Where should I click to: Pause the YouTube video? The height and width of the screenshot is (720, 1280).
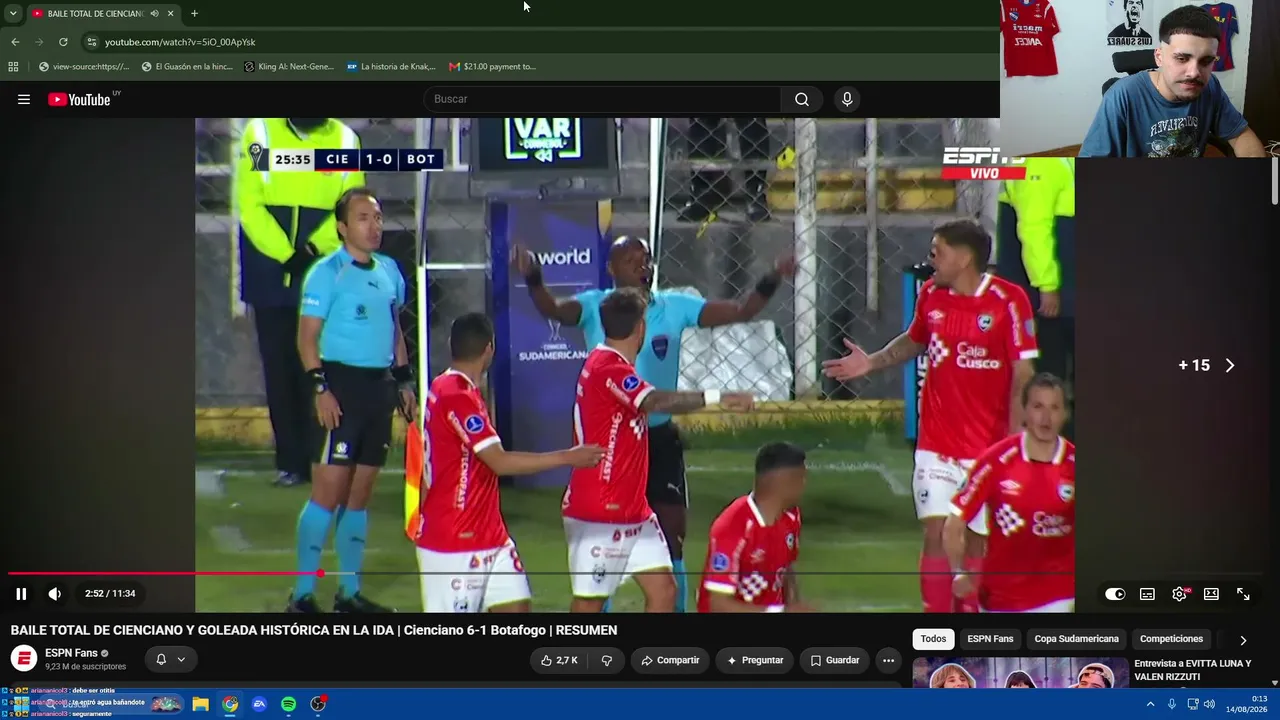tap(21, 594)
